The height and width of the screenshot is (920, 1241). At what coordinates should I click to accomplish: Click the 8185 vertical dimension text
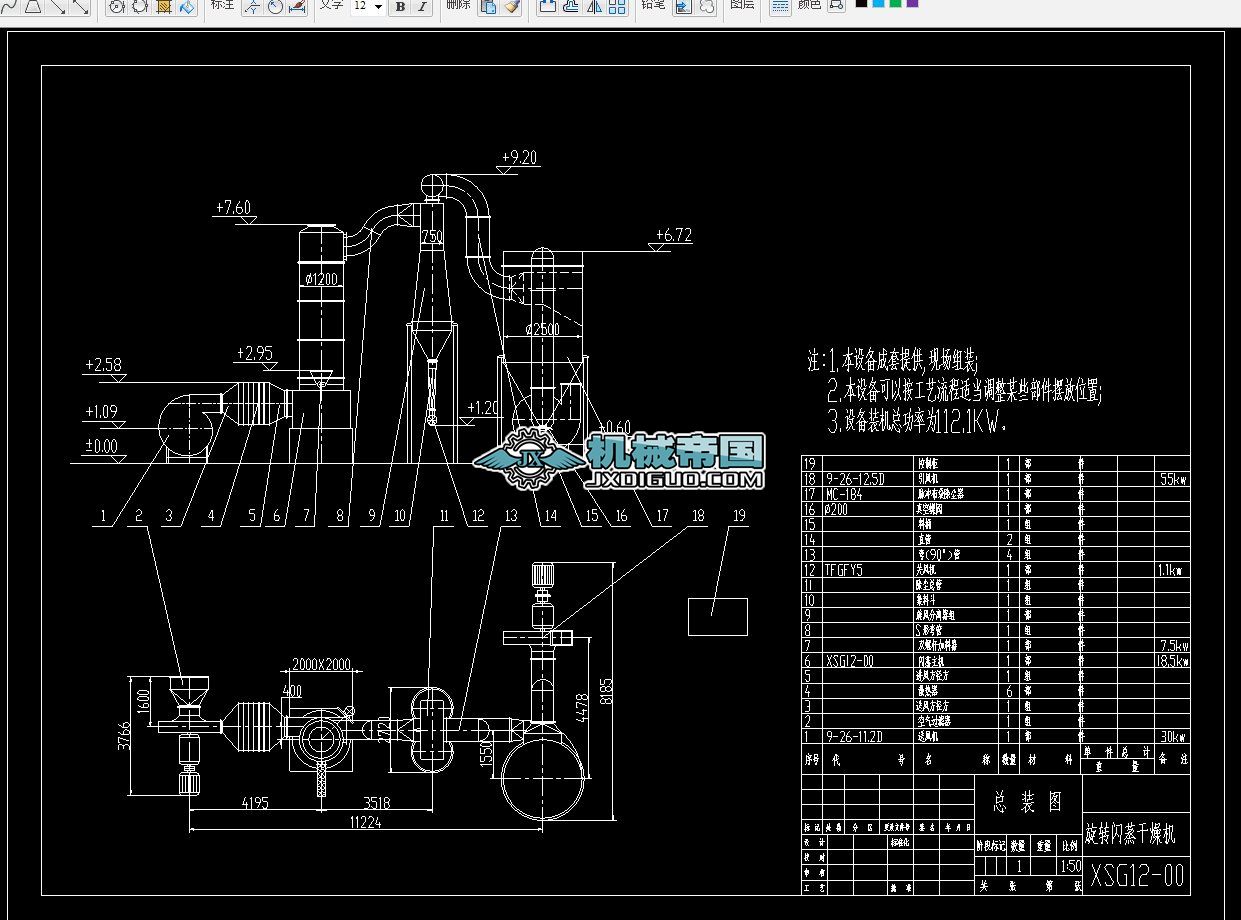[x=606, y=690]
